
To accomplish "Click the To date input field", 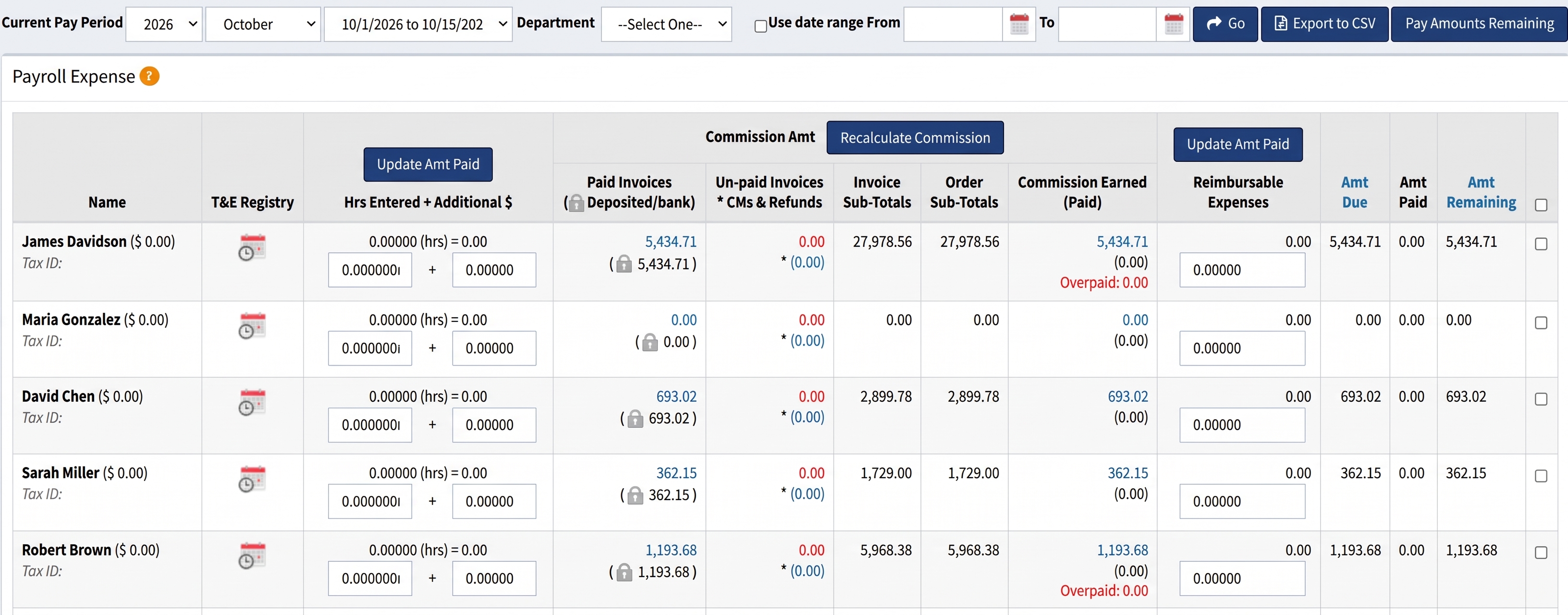I will point(1107,25).
